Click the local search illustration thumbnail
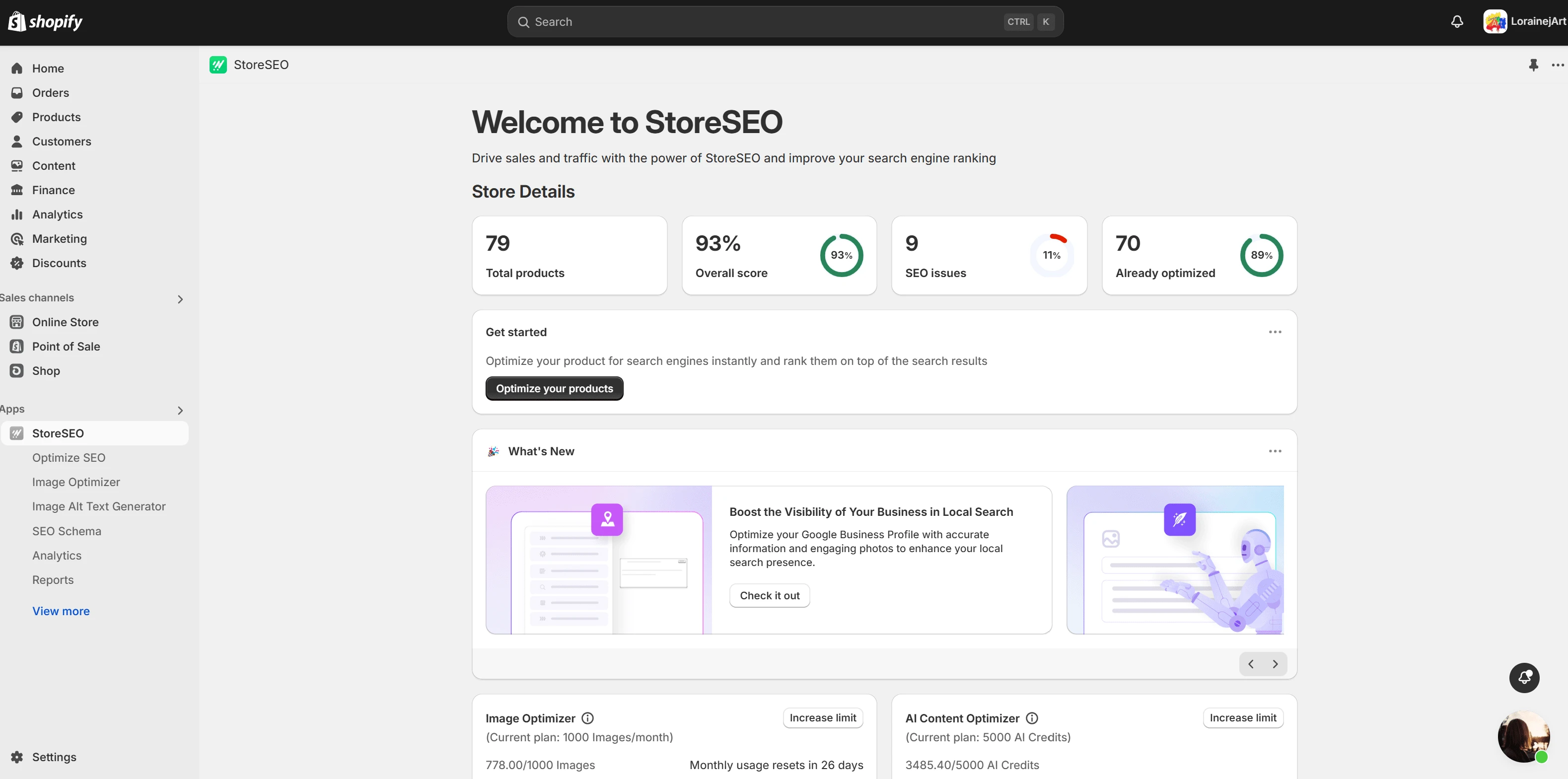This screenshot has height=779, width=1568. [598, 560]
